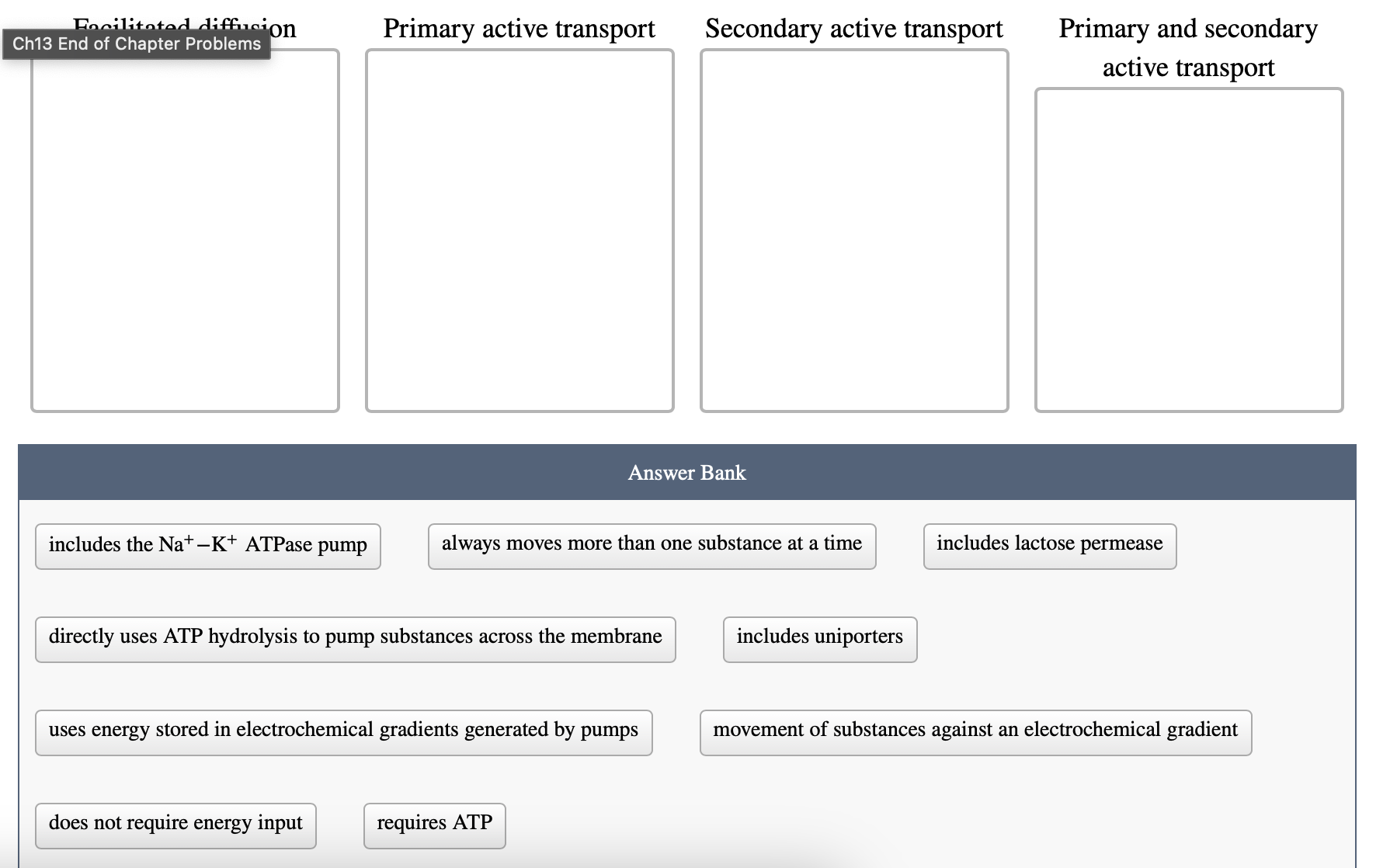Screen dimensions: 1390x868
Task: Click the Secondary active transport drop box
Action: click(854, 230)
